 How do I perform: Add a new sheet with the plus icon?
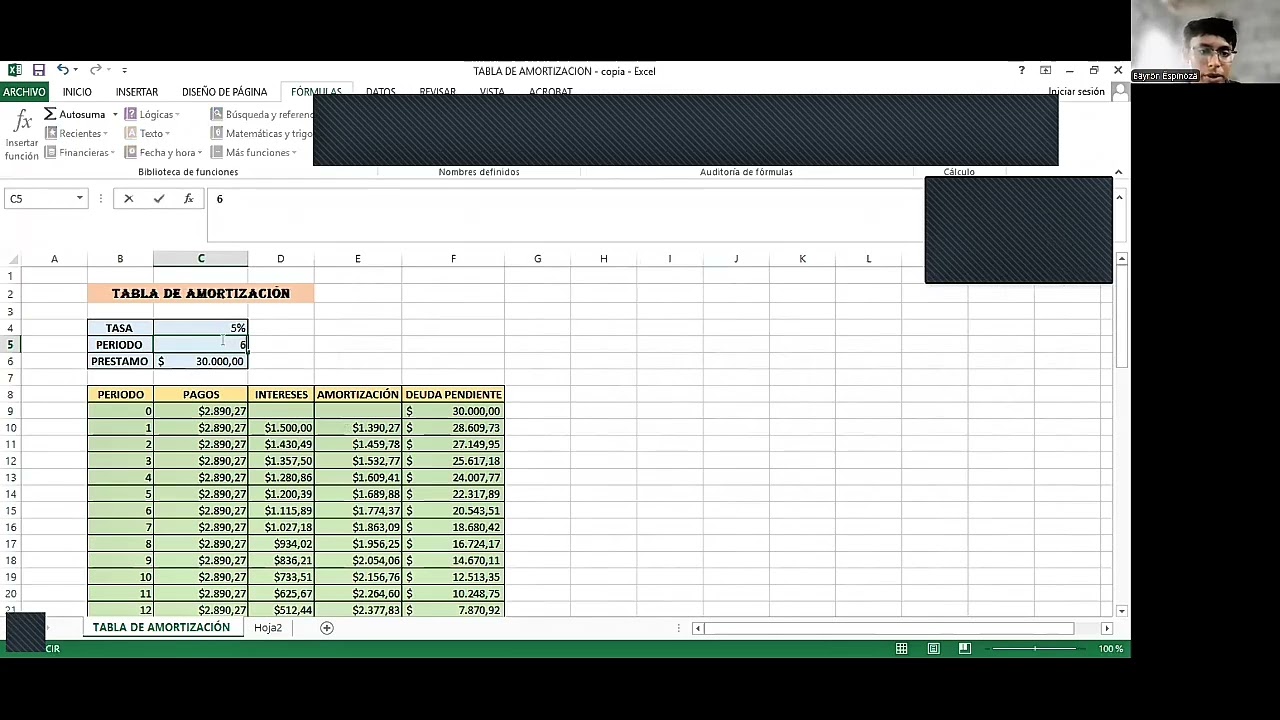pyautogui.click(x=326, y=628)
